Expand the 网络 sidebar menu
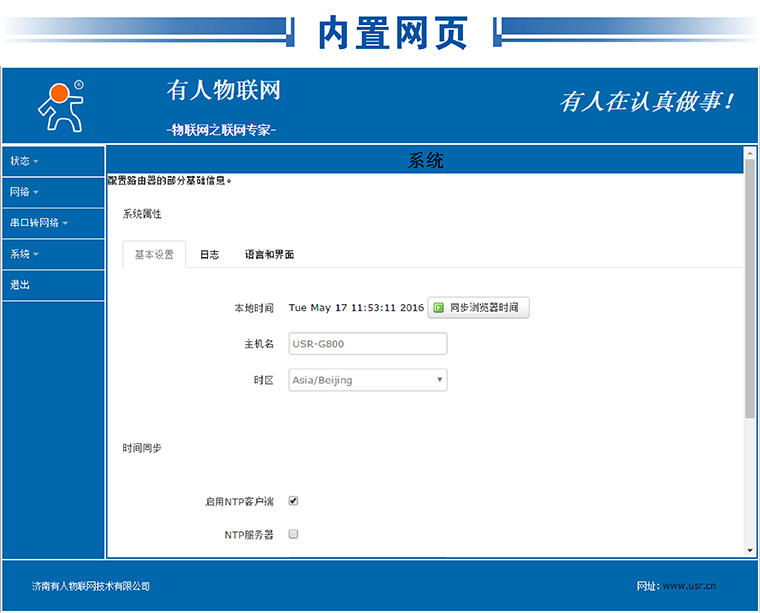The width and height of the screenshot is (760, 613). (24, 192)
